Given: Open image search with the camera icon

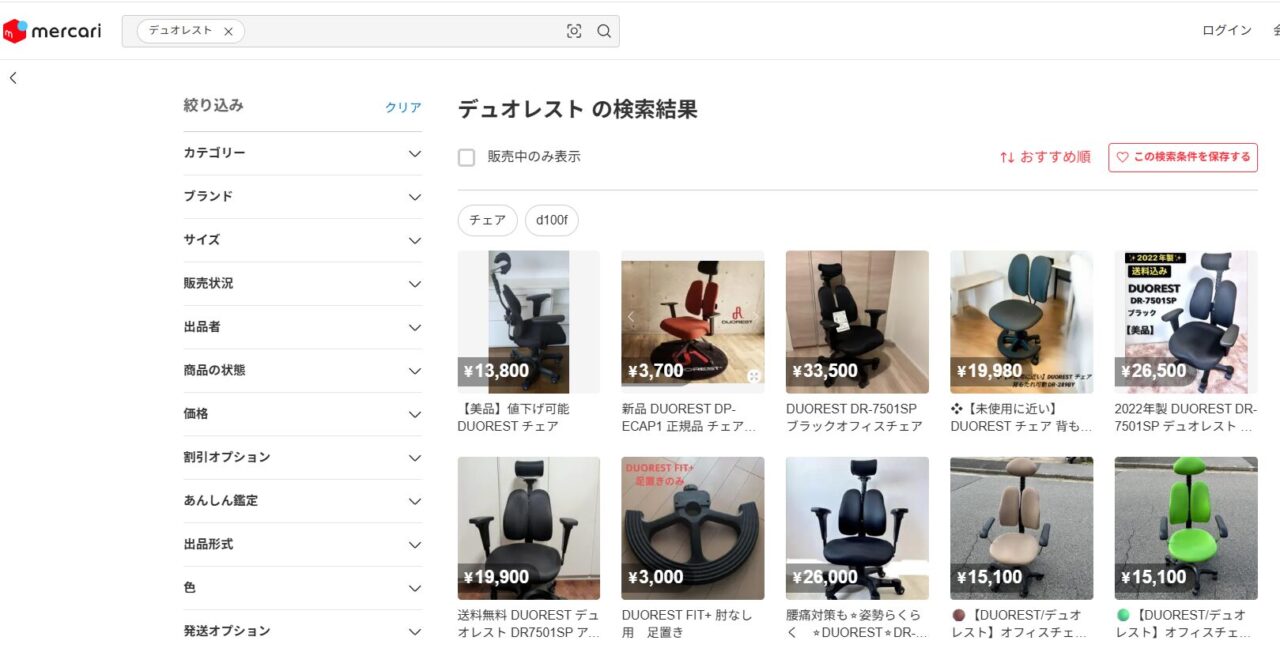Looking at the screenshot, I should pos(573,31).
